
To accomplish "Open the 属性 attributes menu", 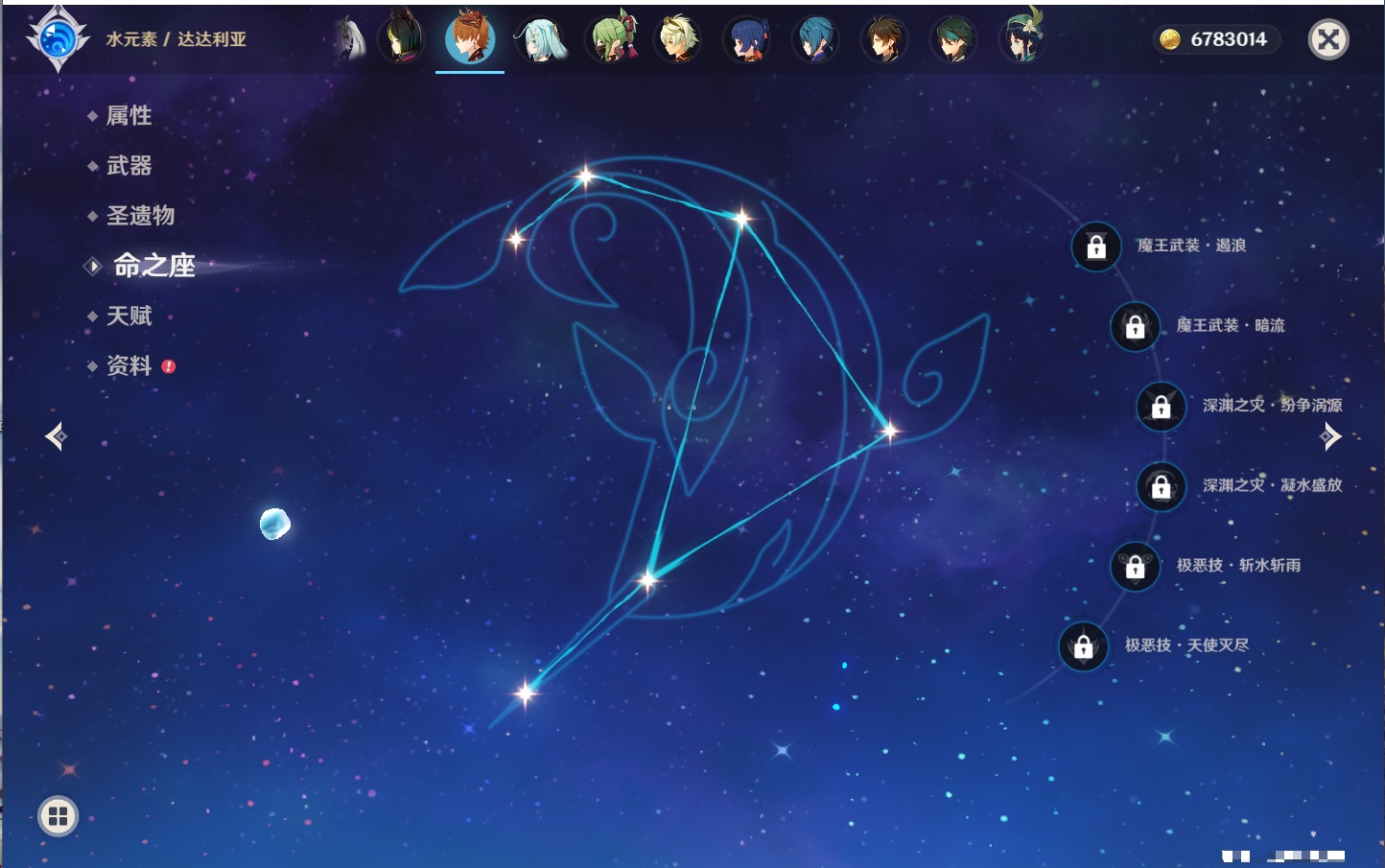I will 129,116.
